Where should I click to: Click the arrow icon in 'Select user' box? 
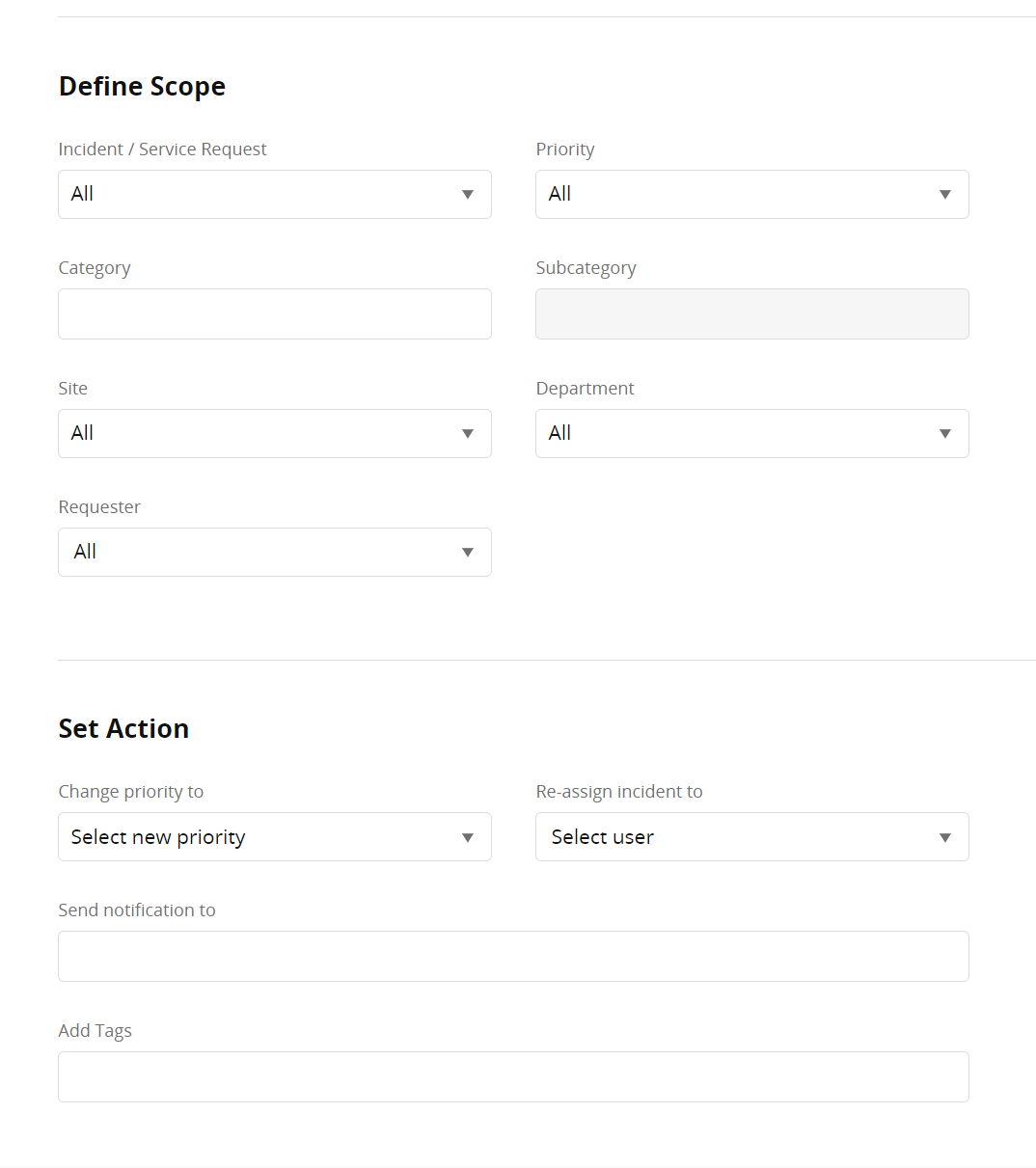tap(945, 837)
